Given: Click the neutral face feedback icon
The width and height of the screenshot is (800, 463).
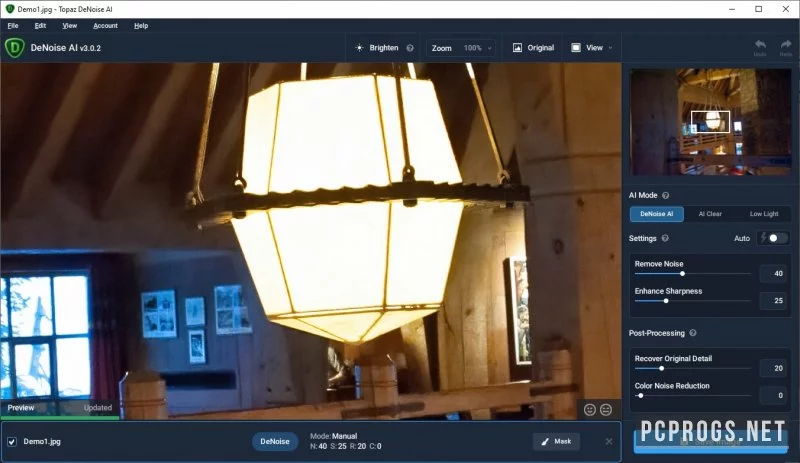Looking at the screenshot, I should point(606,409).
